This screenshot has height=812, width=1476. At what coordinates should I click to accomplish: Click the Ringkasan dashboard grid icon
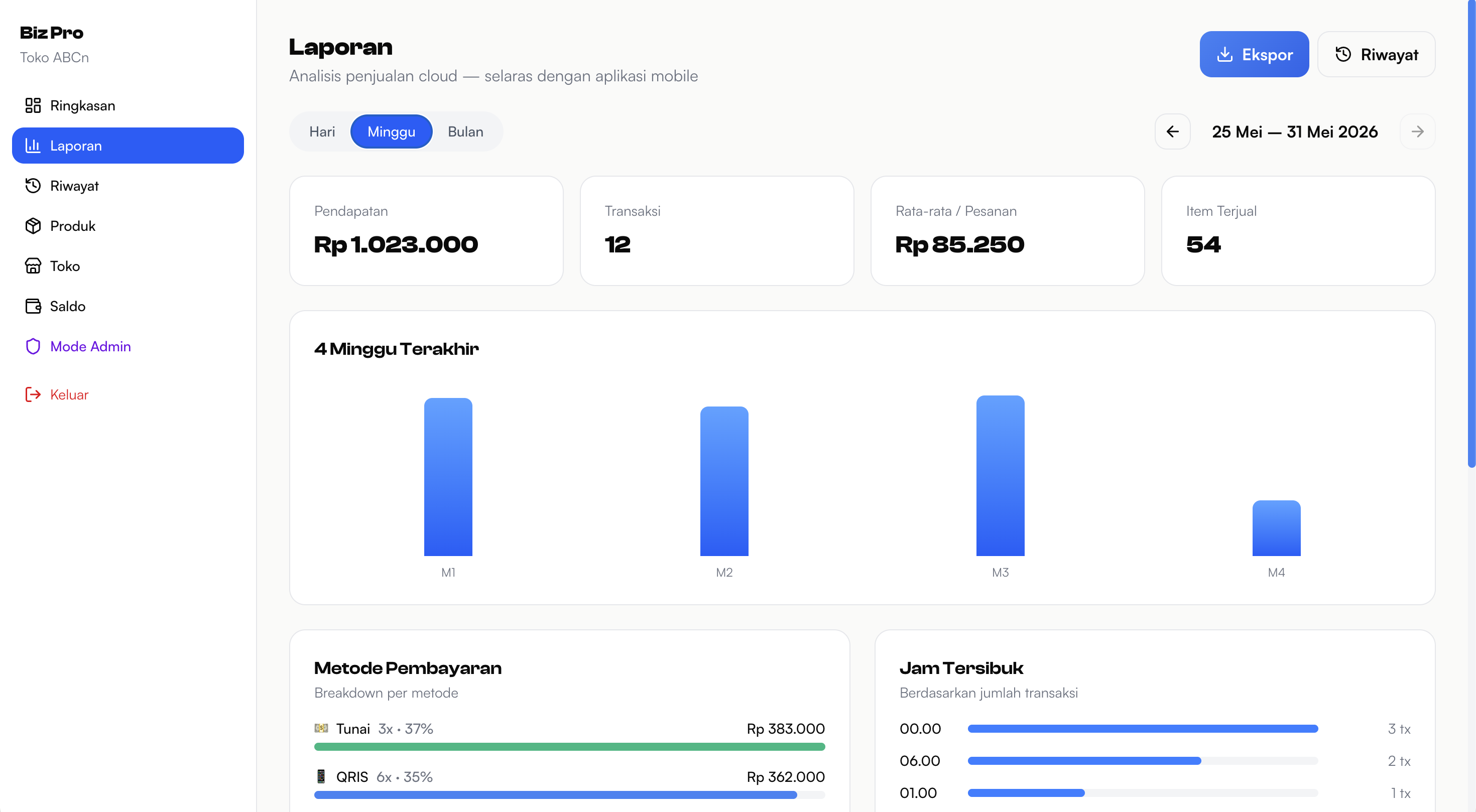pos(33,105)
